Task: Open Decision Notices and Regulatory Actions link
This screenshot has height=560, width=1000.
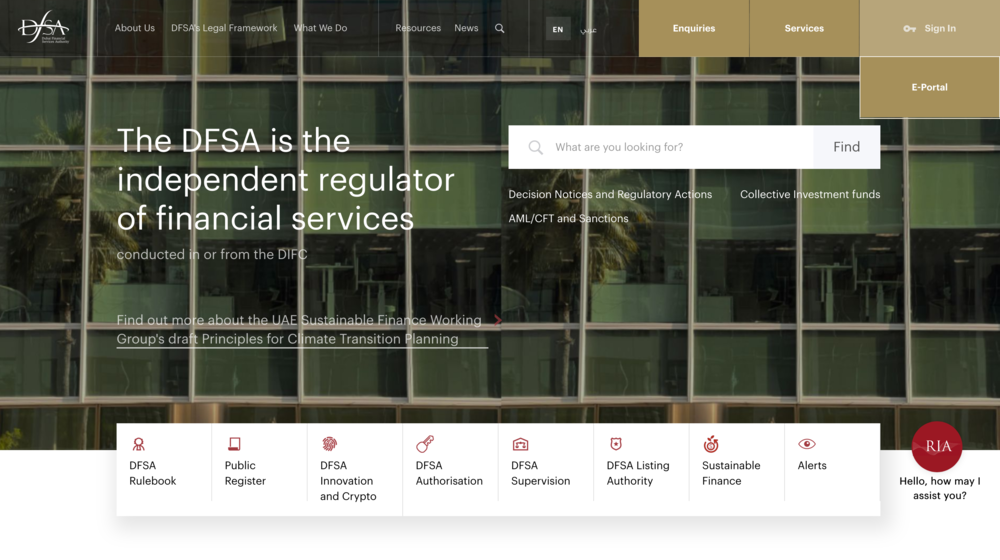Action: click(x=610, y=195)
